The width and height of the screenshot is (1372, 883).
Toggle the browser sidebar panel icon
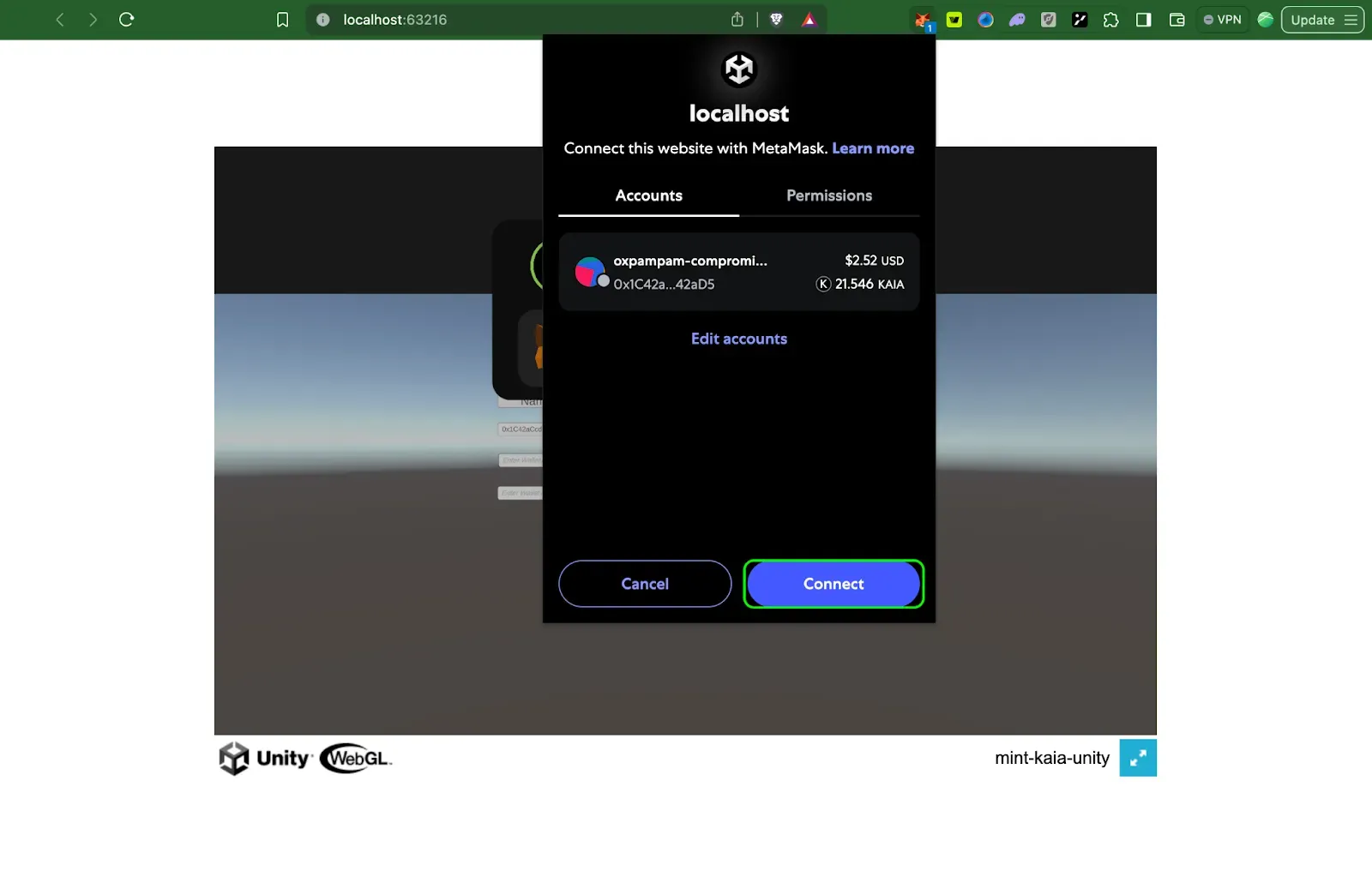tap(1143, 20)
